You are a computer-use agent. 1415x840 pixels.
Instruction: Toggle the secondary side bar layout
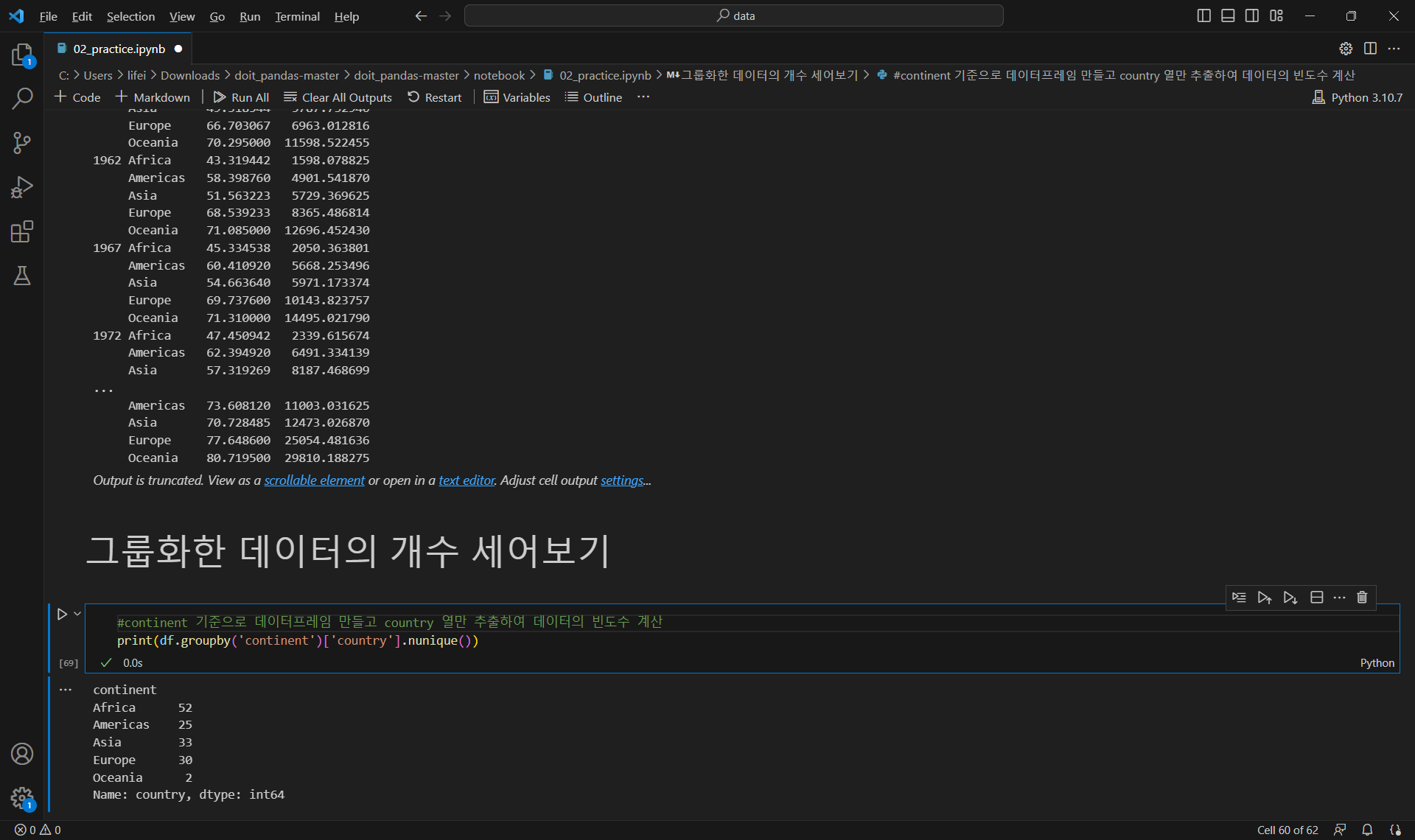click(1252, 15)
